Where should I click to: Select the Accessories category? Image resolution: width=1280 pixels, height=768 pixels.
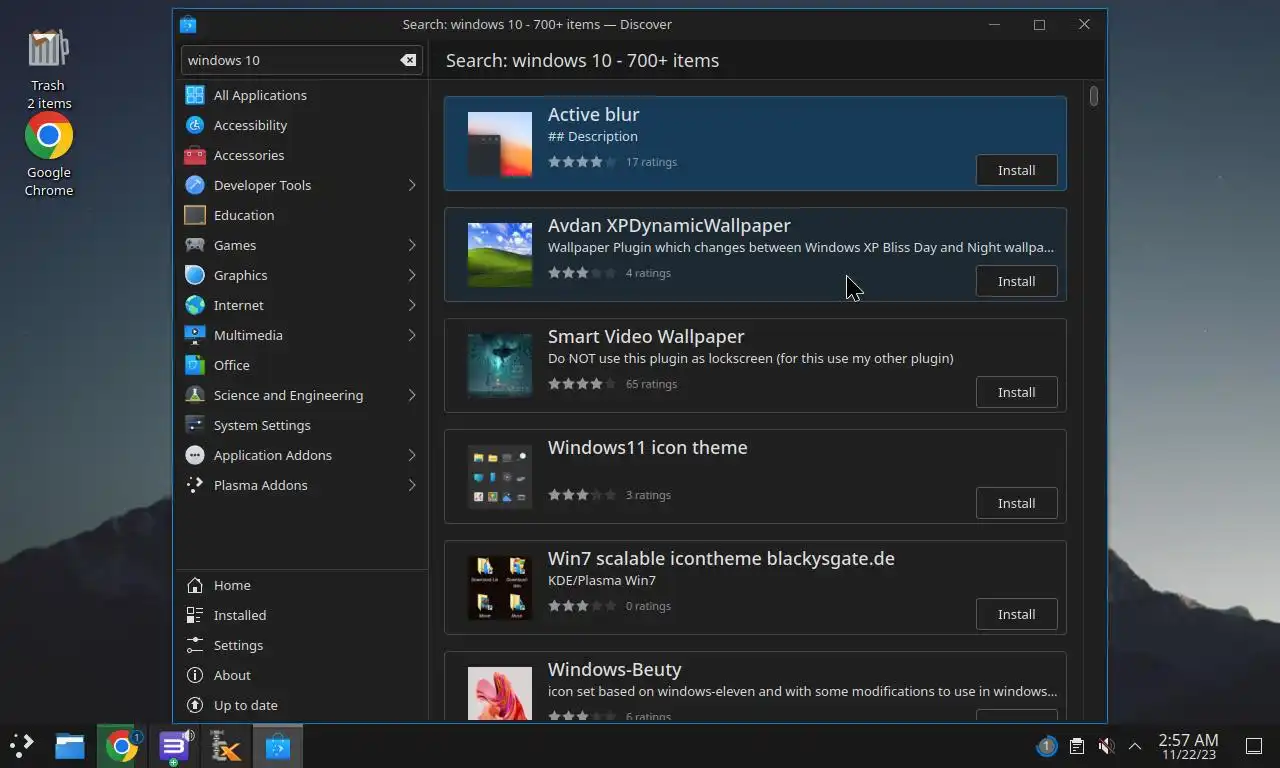(301, 155)
